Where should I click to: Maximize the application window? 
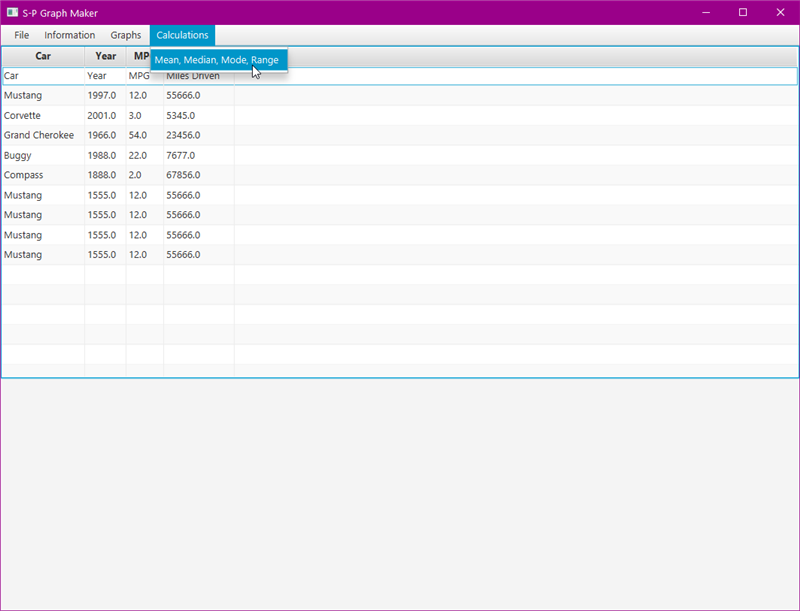click(x=743, y=12)
